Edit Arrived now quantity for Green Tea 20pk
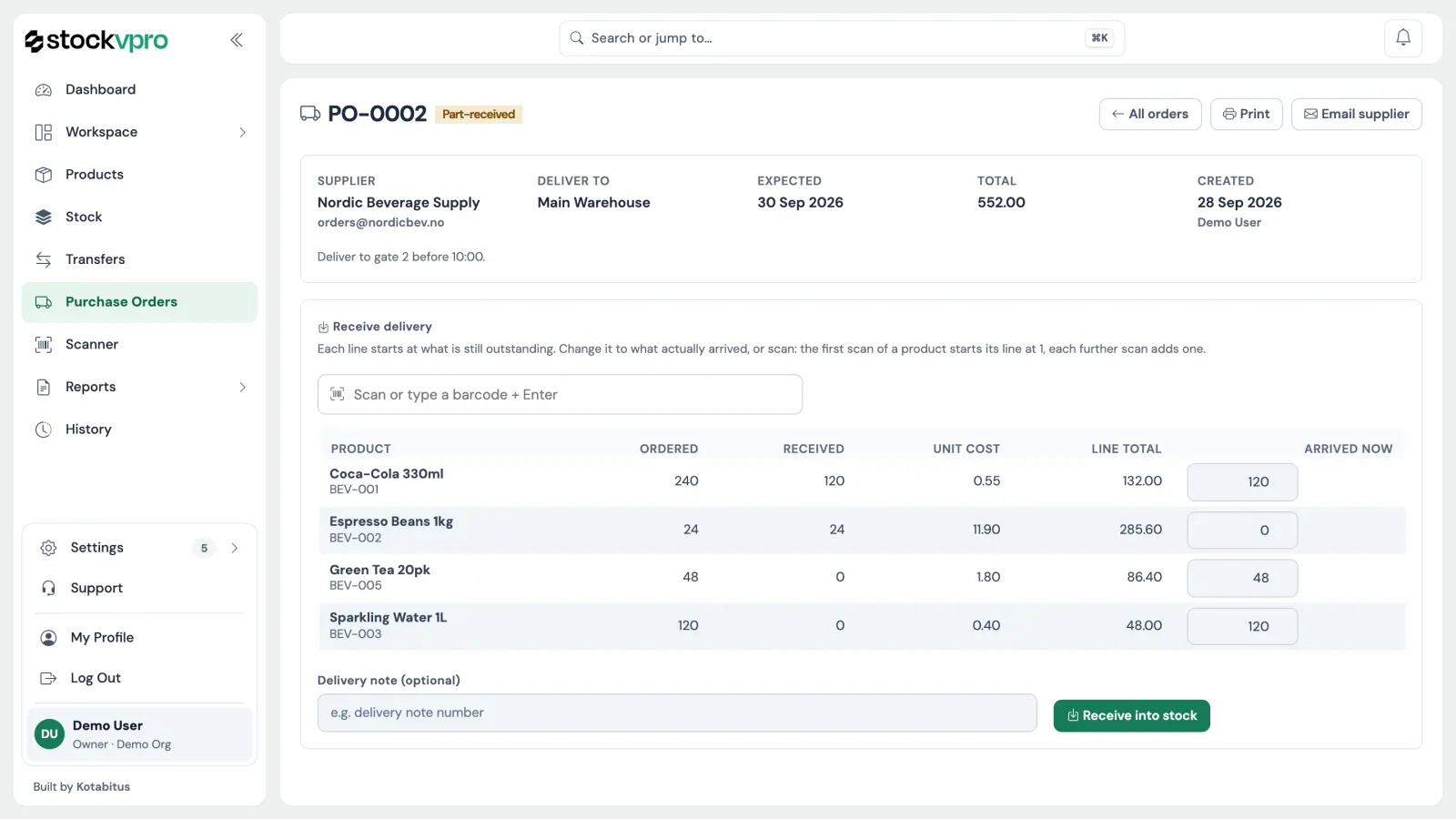Image resolution: width=1456 pixels, height=819 pixels. pos(1242,578)
